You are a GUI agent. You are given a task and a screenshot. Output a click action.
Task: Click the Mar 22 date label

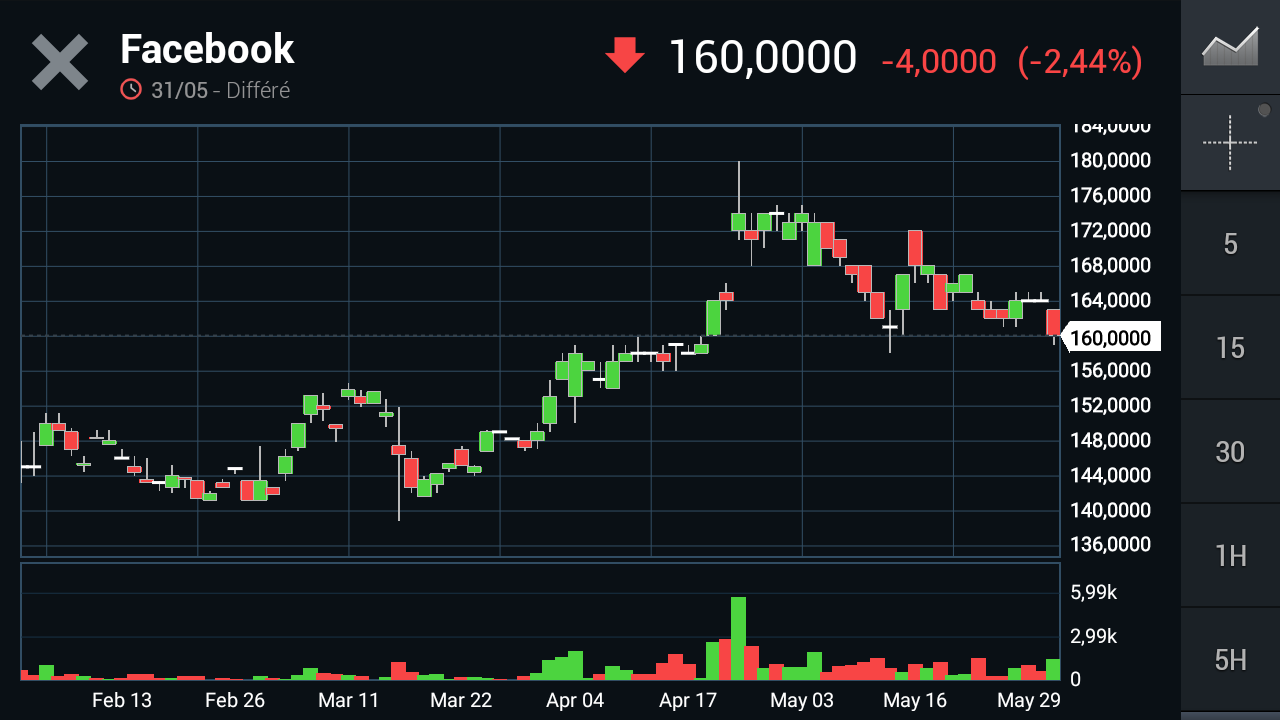[x=461, y=700]
